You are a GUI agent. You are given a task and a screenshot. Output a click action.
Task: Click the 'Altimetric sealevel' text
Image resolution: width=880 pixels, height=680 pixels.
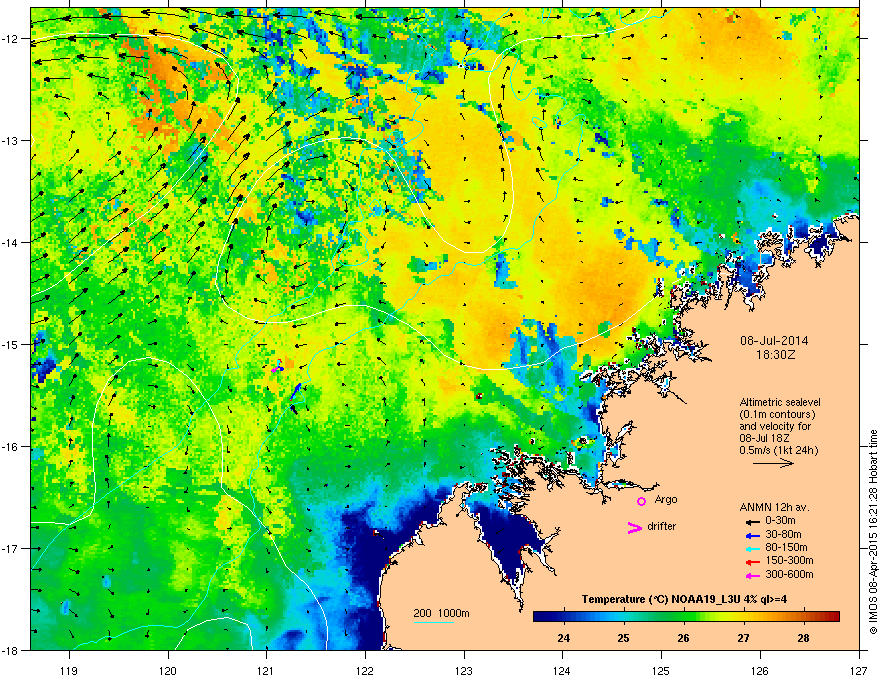(x=780, y=402)
